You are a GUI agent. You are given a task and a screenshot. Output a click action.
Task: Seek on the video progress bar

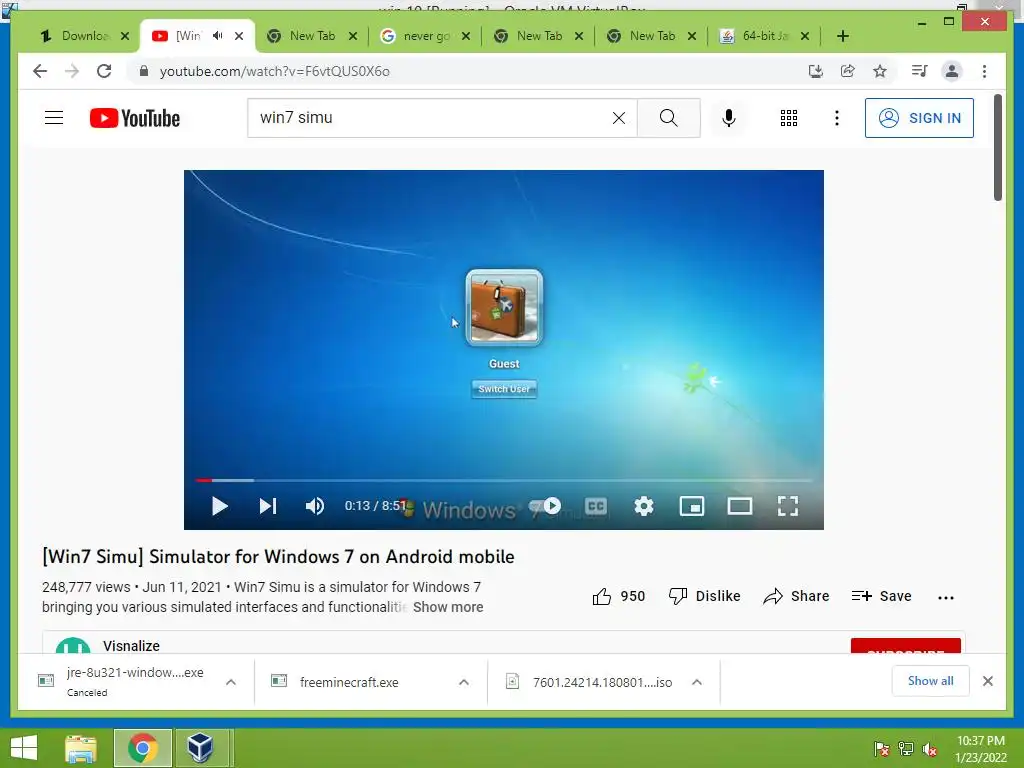point(504,480)
